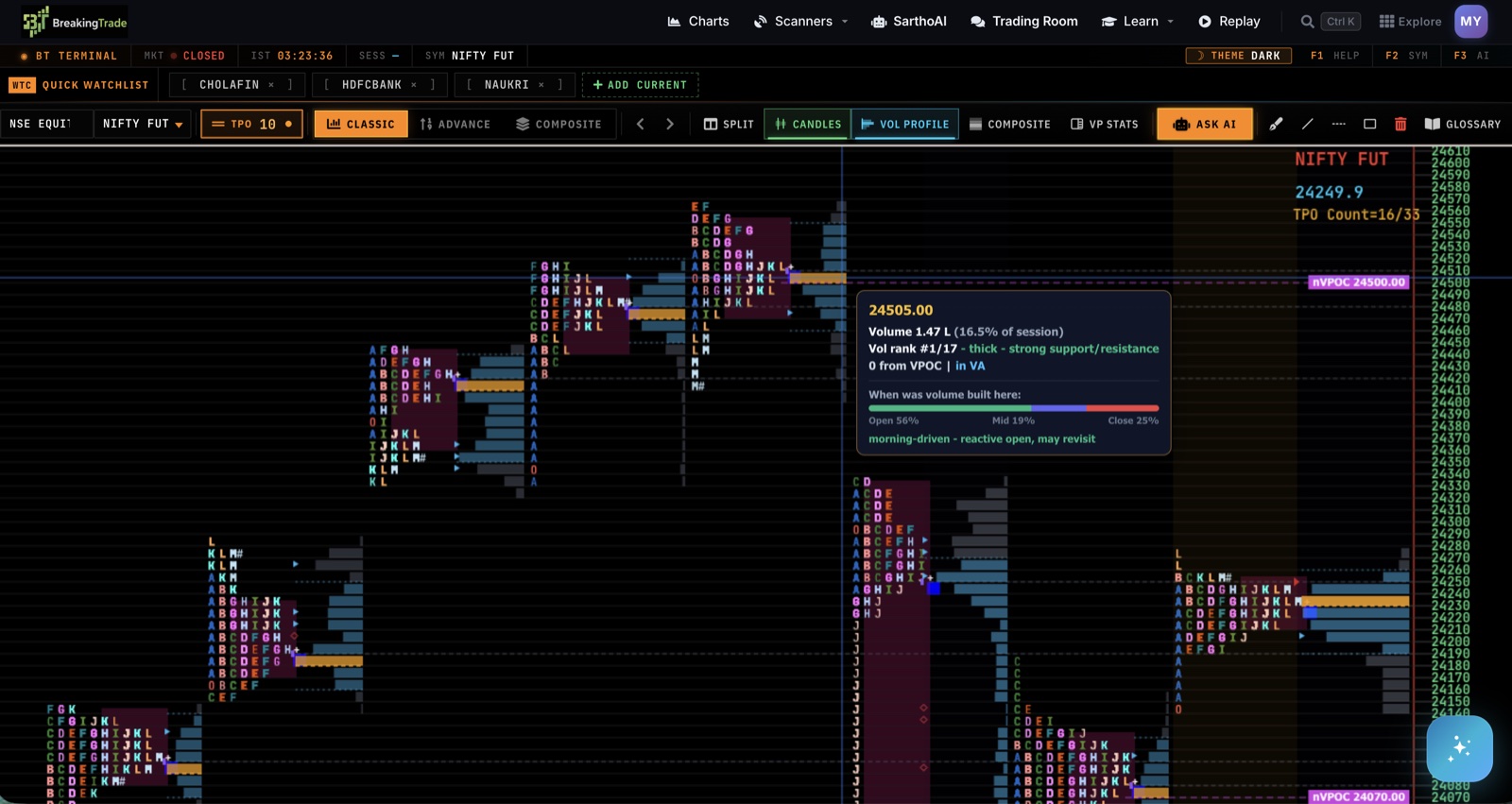Open Replay mode
Image resolution: width=1512 pixels, height=804 pixels.
1229,21
